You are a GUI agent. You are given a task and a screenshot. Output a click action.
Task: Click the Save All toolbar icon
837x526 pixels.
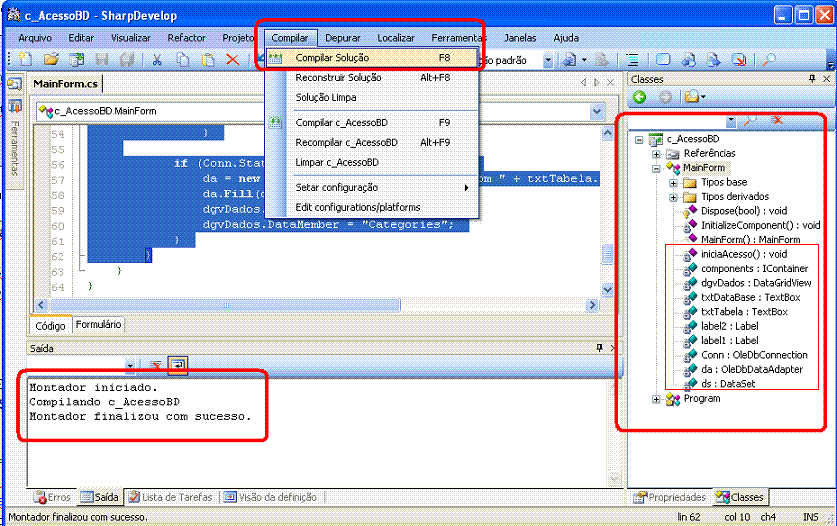(x=127, y=60)
